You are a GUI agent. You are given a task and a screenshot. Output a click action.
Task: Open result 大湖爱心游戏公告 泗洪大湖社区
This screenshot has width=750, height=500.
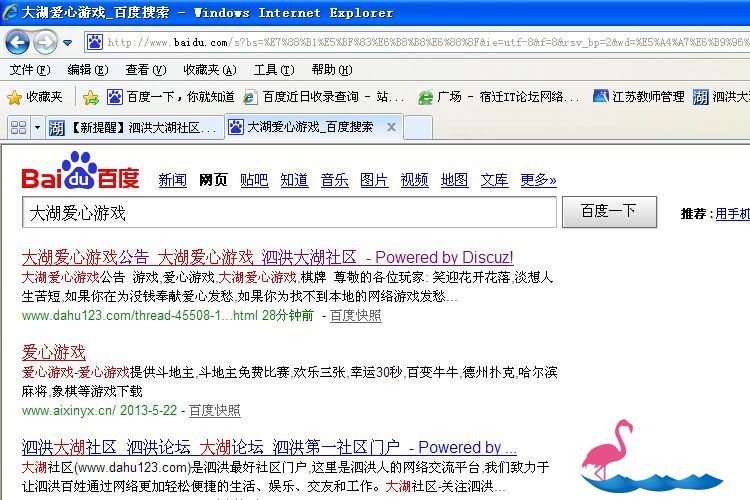(267, 257)
